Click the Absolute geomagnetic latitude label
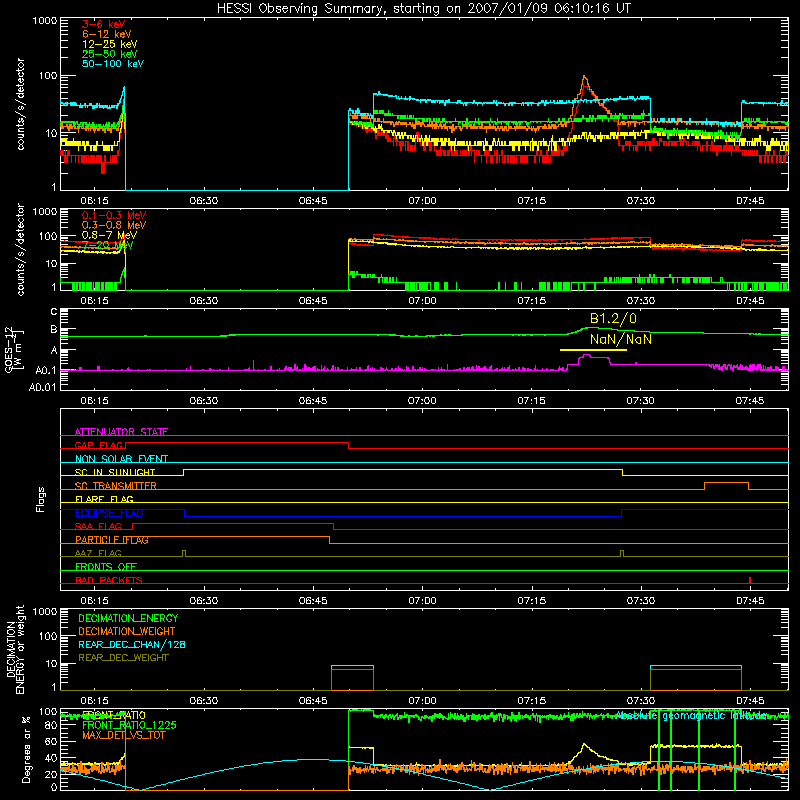This screenshot has height=800, width=800. point(691,715)
